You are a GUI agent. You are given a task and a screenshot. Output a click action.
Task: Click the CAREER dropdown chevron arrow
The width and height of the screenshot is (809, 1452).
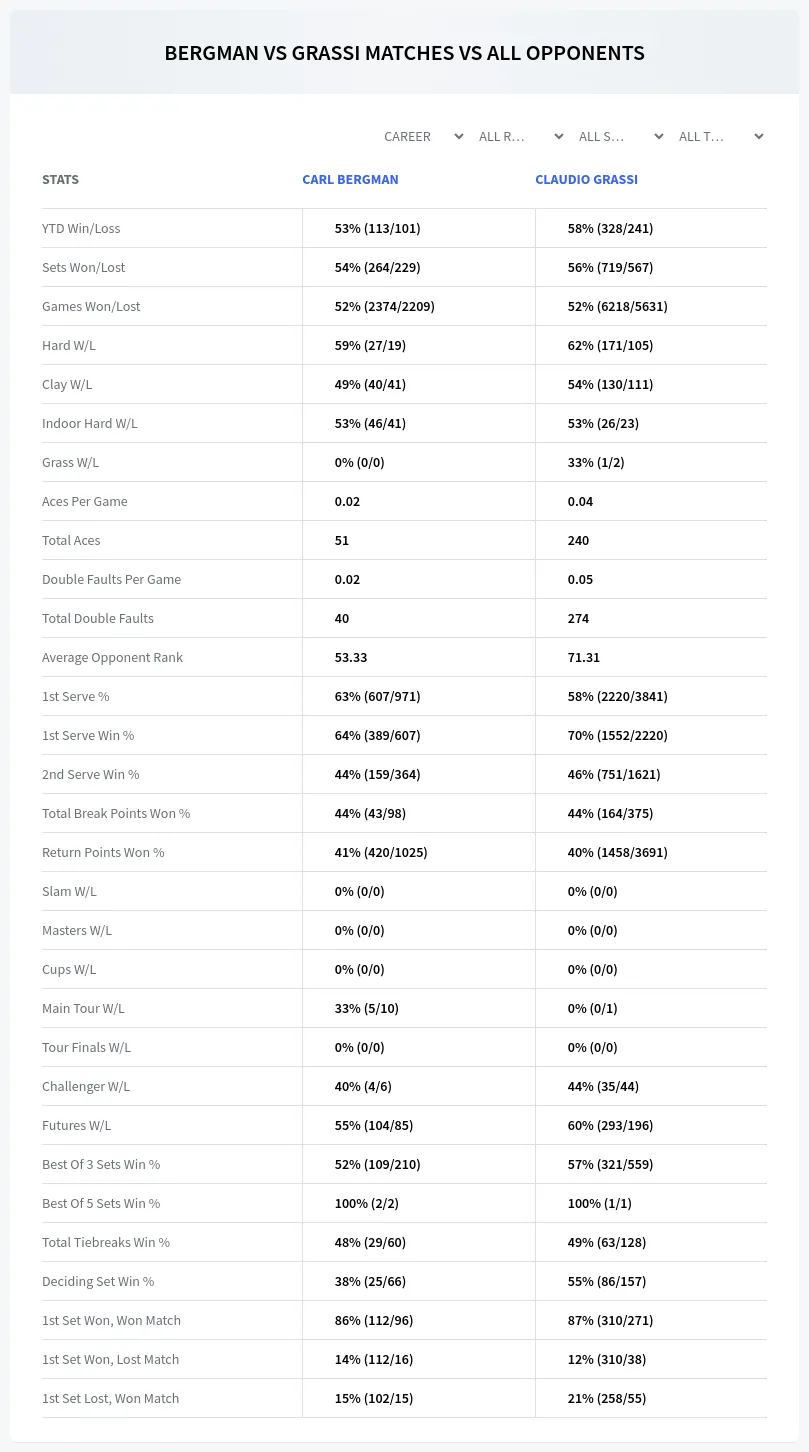coord(458,136)
